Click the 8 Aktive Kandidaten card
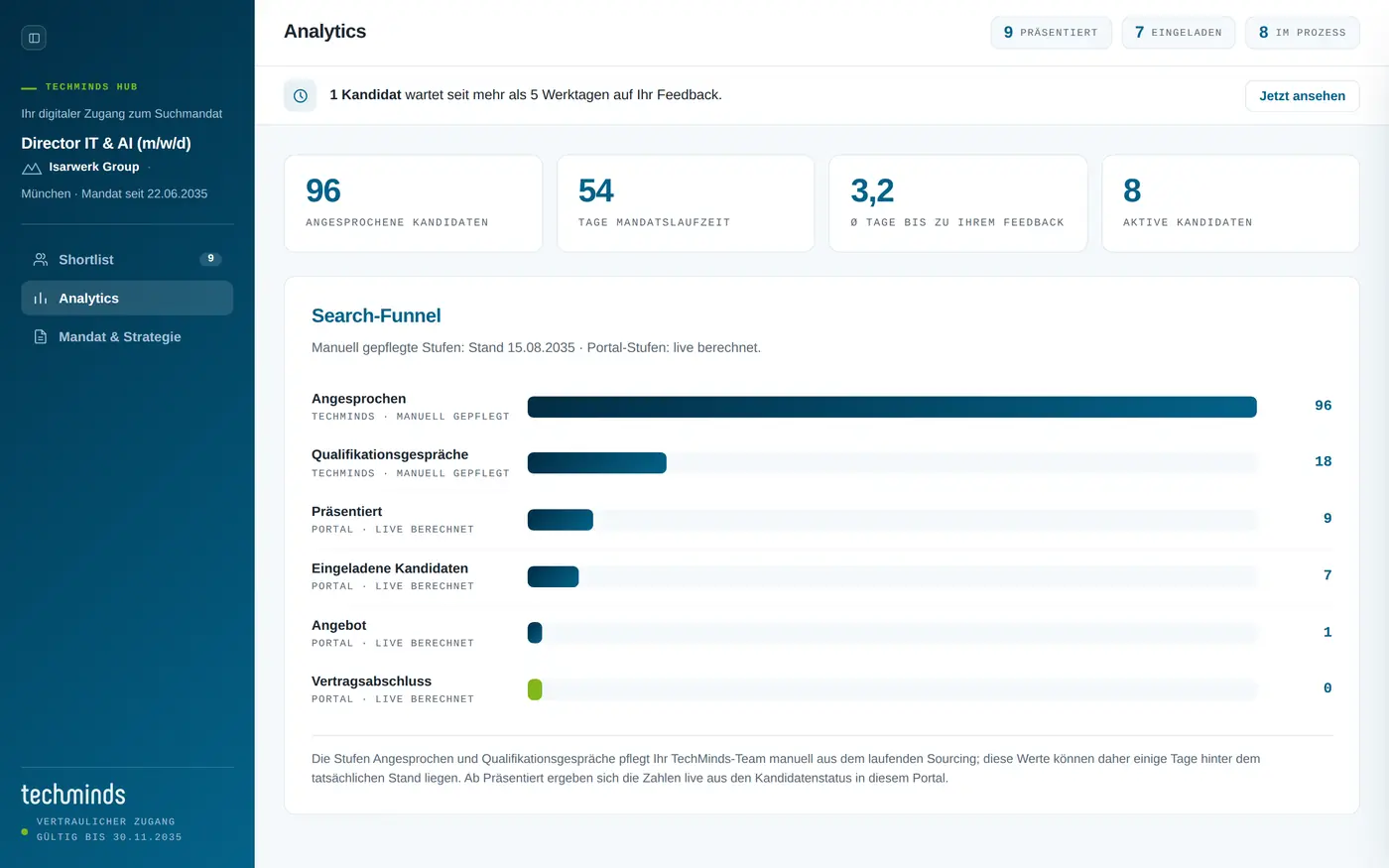The image size is (1389, 868). coord(1230,203)
